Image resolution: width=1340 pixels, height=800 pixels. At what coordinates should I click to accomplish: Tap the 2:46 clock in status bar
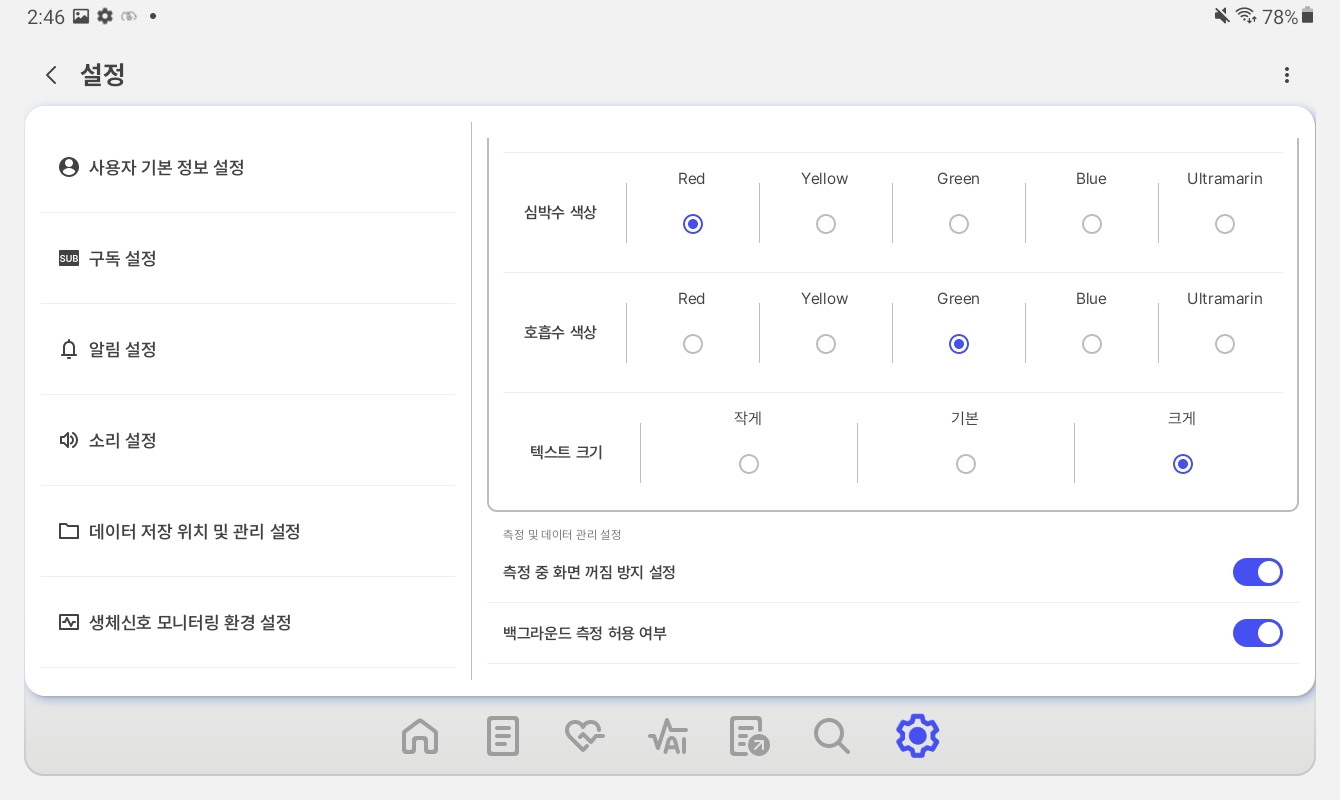(46, 17)
